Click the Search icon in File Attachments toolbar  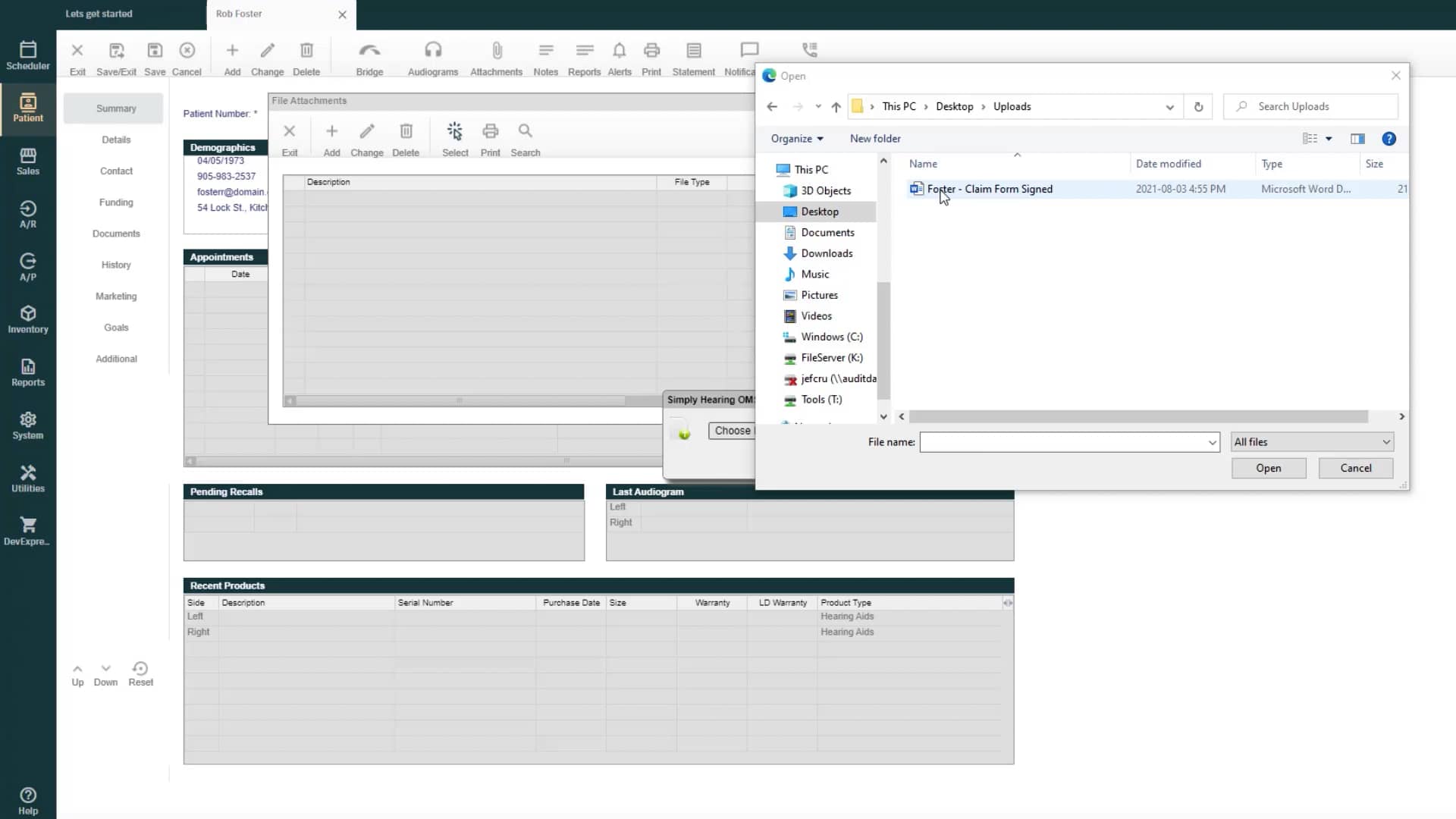pos(525,138)
